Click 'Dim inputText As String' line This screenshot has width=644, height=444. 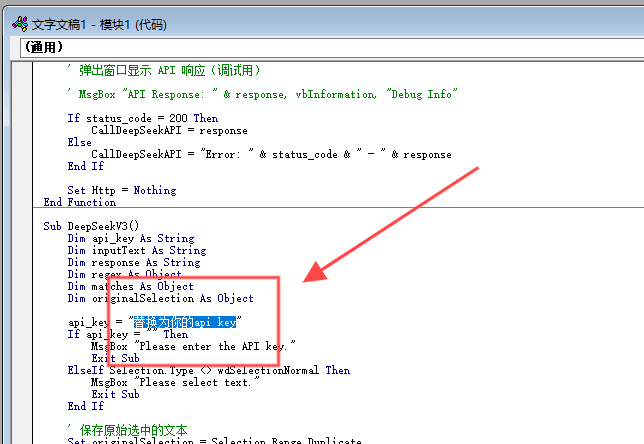(x=137, y=250)
